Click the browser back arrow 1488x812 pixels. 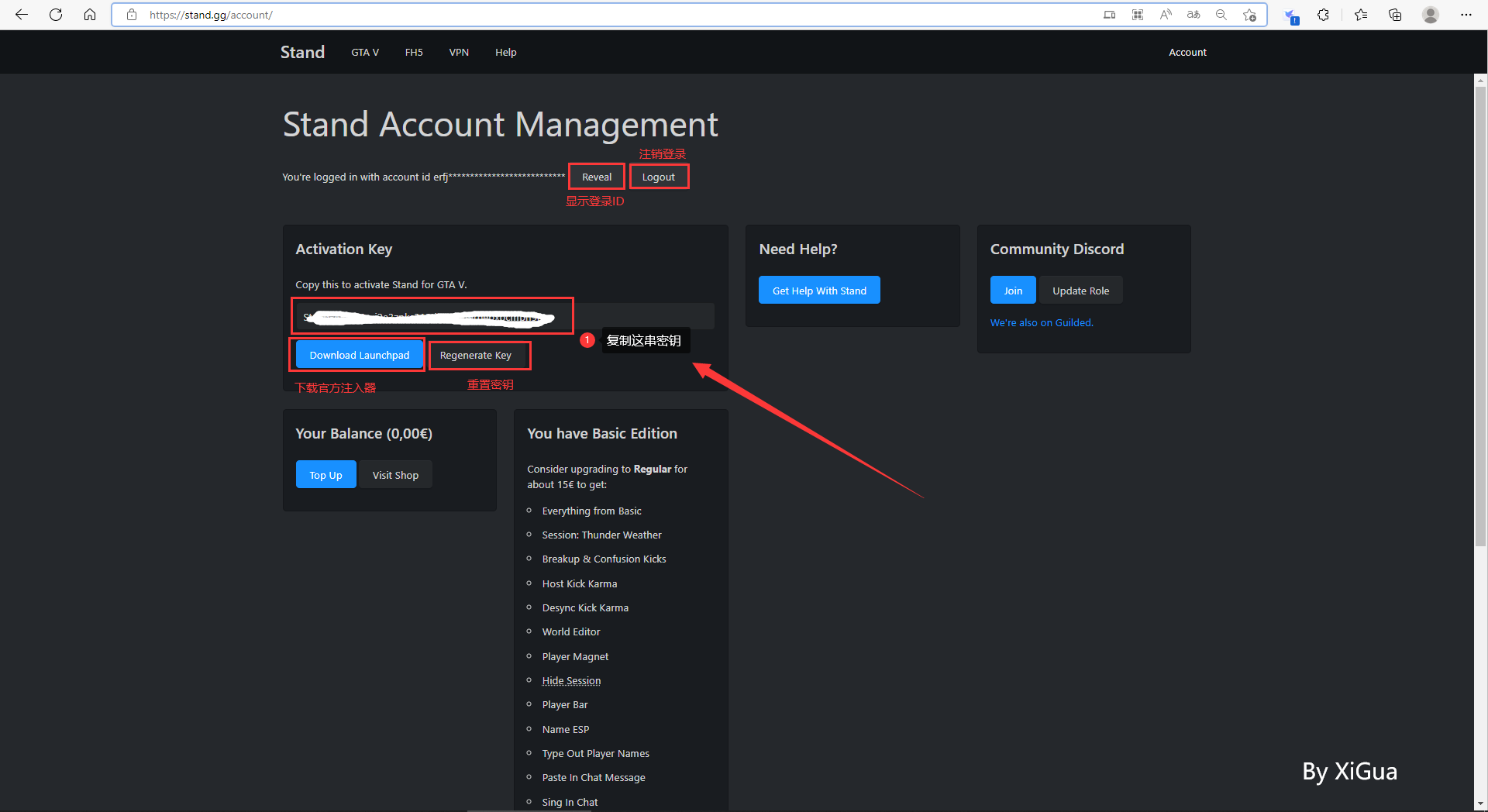coord(22,15)
